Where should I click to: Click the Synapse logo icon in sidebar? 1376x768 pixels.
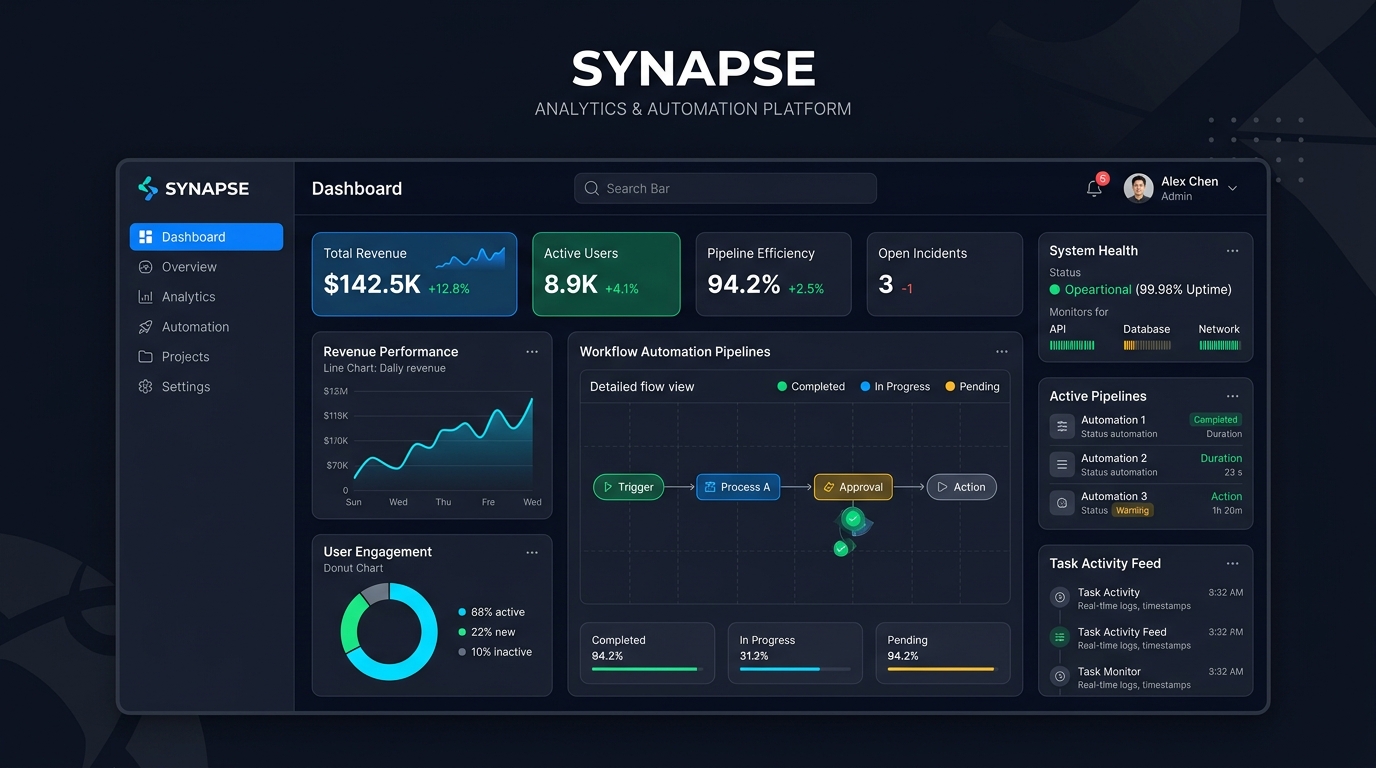148,188
